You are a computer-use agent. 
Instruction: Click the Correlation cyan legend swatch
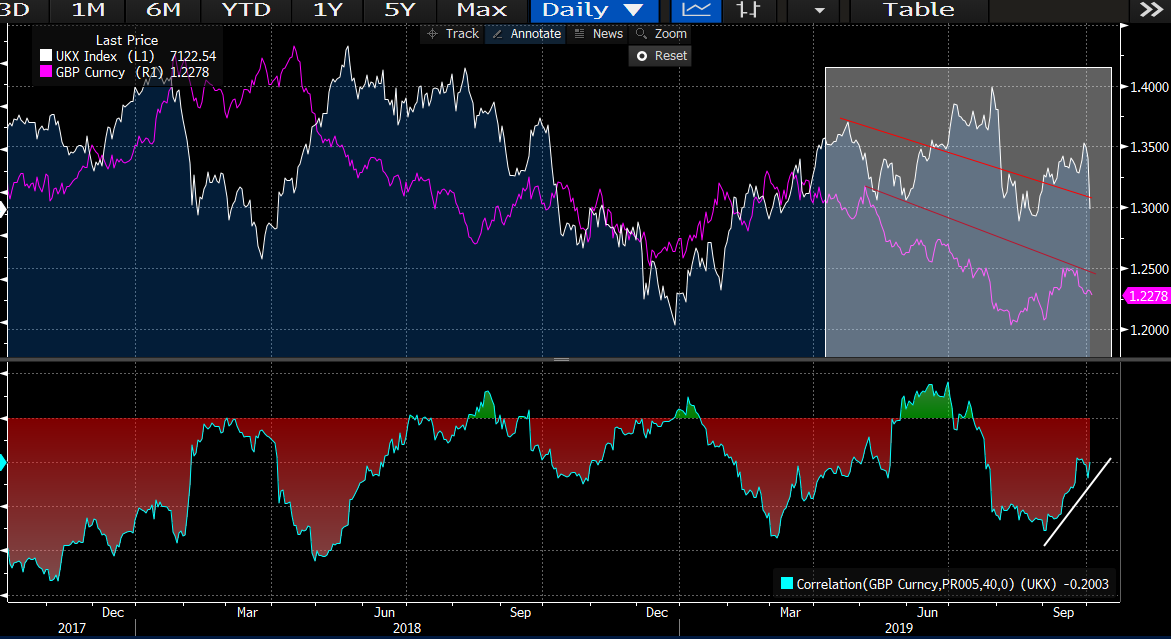786,583
